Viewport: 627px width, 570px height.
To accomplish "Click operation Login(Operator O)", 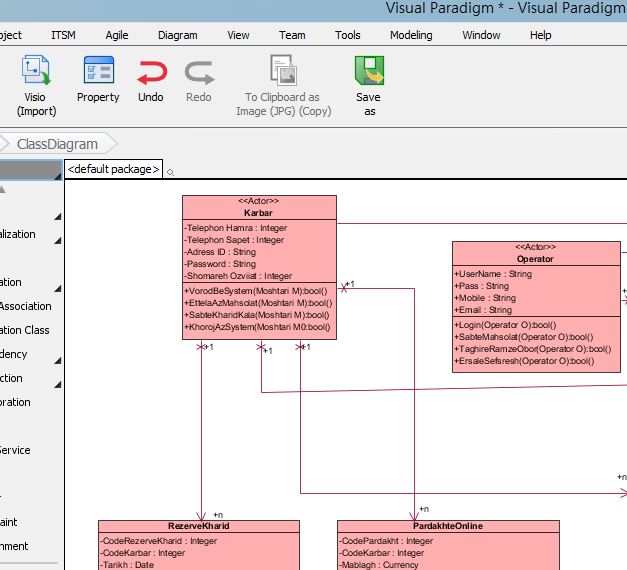I will 505,325.
